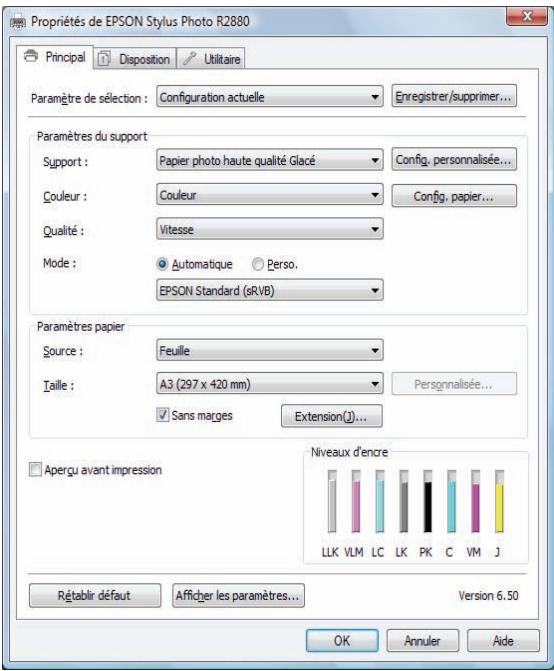Screen dimensions: 554x671
Task: Click the Paramètres du support label
Action: [92, 137]
